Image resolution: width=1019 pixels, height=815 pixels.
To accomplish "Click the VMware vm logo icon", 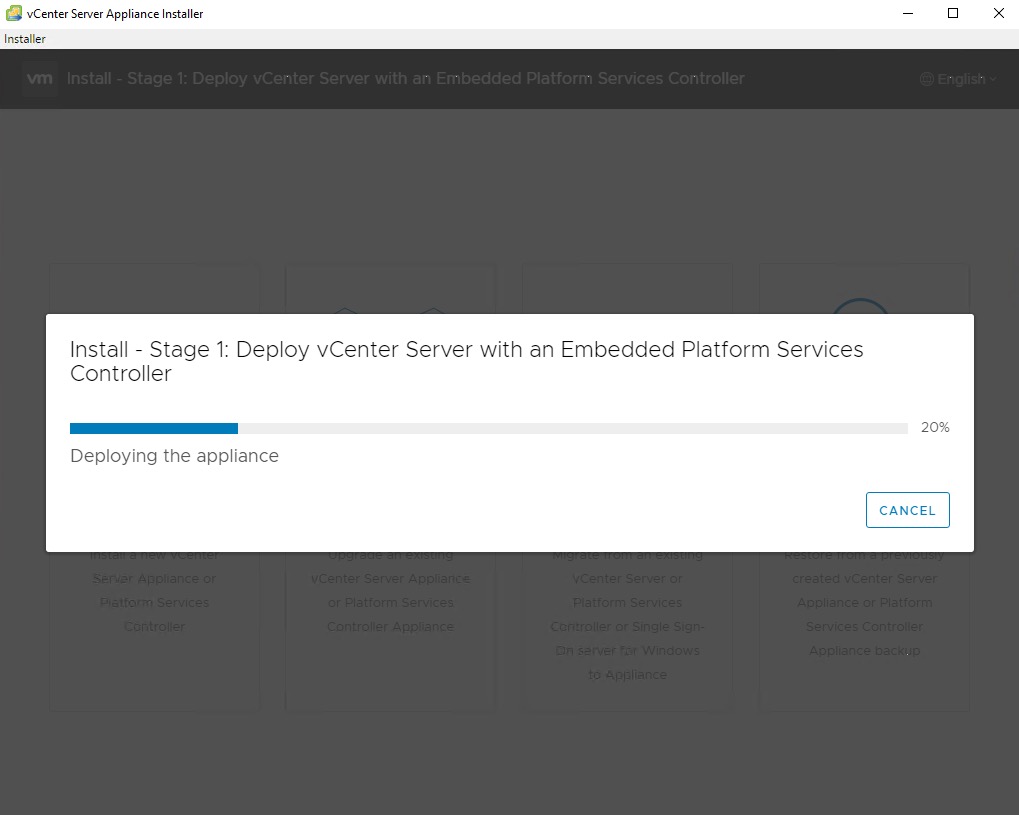I will (40, 79).
